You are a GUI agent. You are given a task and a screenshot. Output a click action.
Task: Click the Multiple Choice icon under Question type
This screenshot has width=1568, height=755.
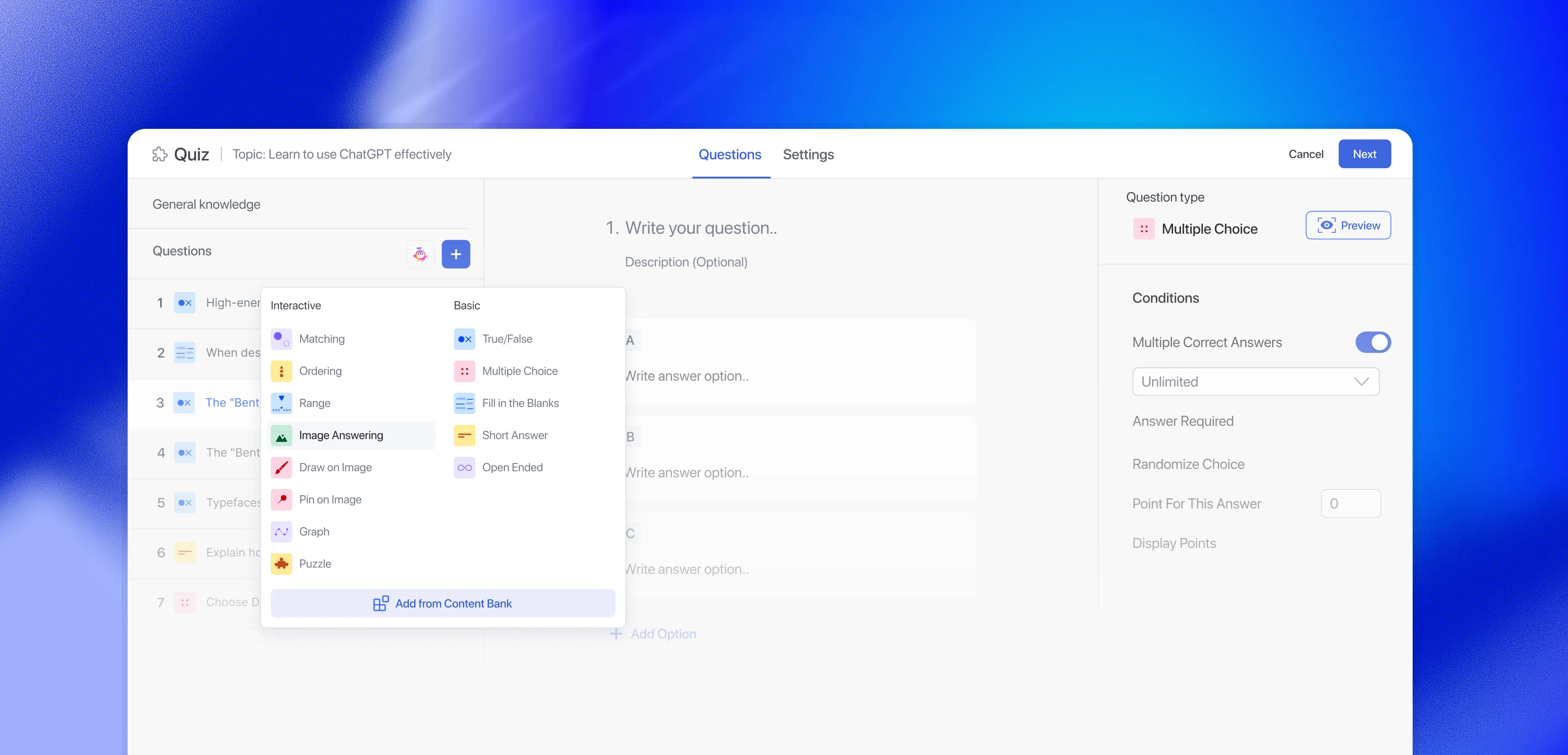tap(1144, 229)
